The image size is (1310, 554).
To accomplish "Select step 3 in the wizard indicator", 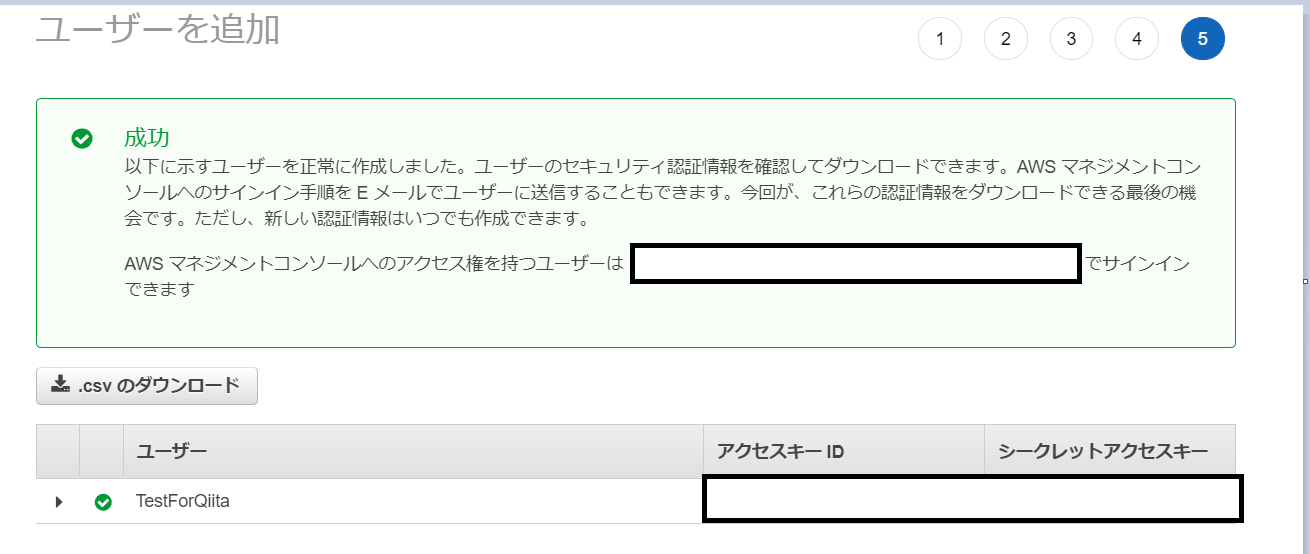I will click(x=1071, y=39).
